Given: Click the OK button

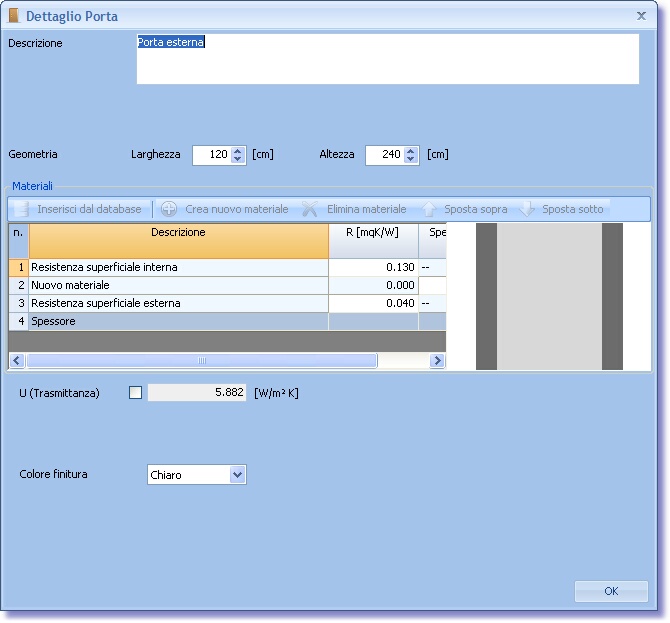Looking at the screenshot, I should [x=611, y=591].
